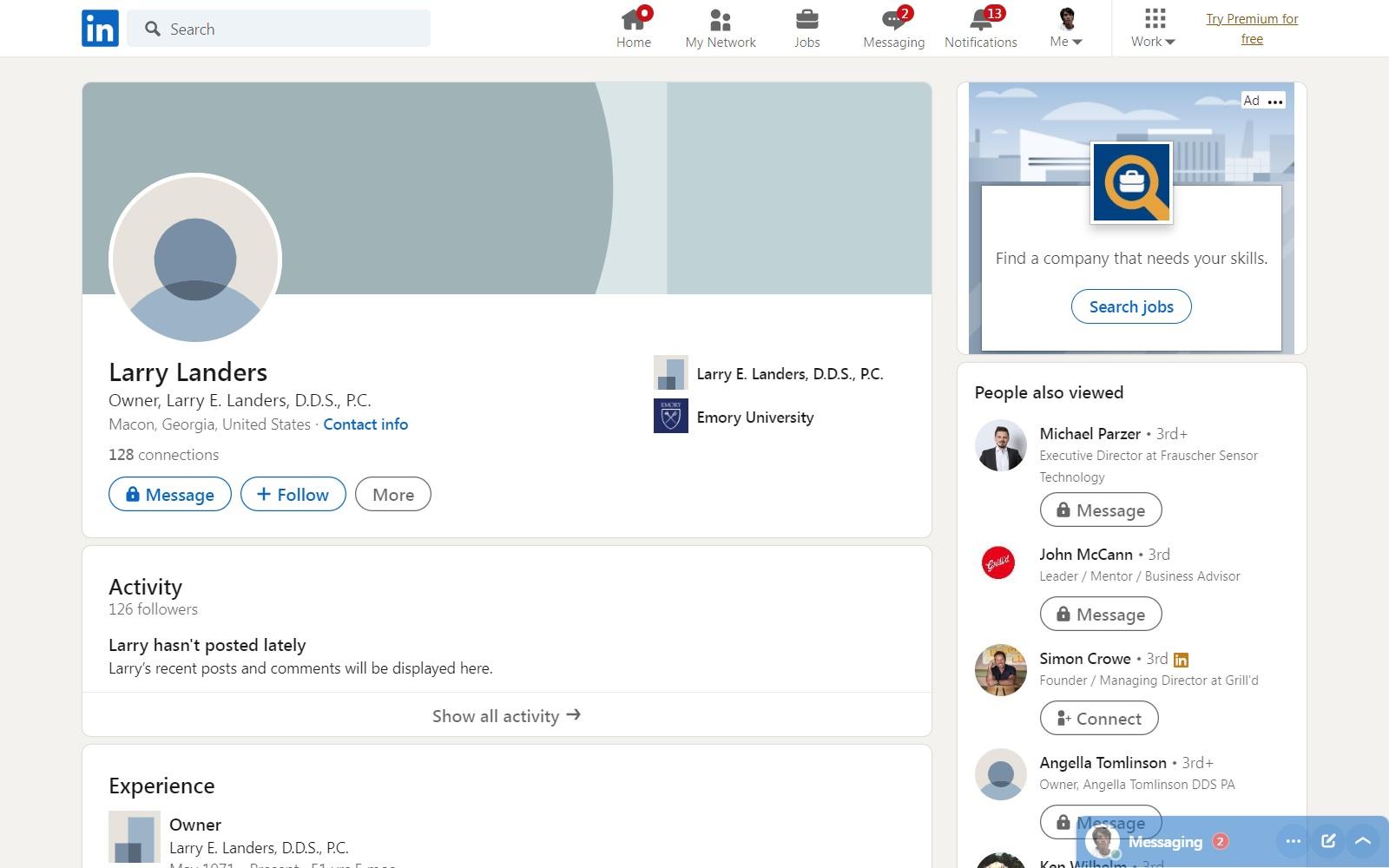Open John McCann's profile name

point(1086,555)
